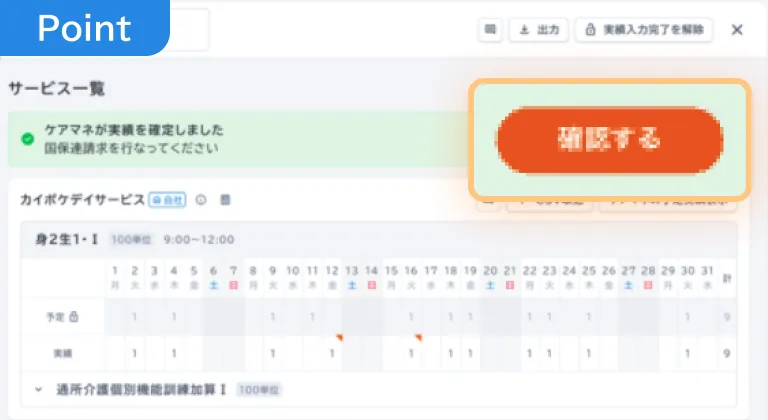768x420 pixels.
Task: Click the 自社 badge
Action: [167, 200]
